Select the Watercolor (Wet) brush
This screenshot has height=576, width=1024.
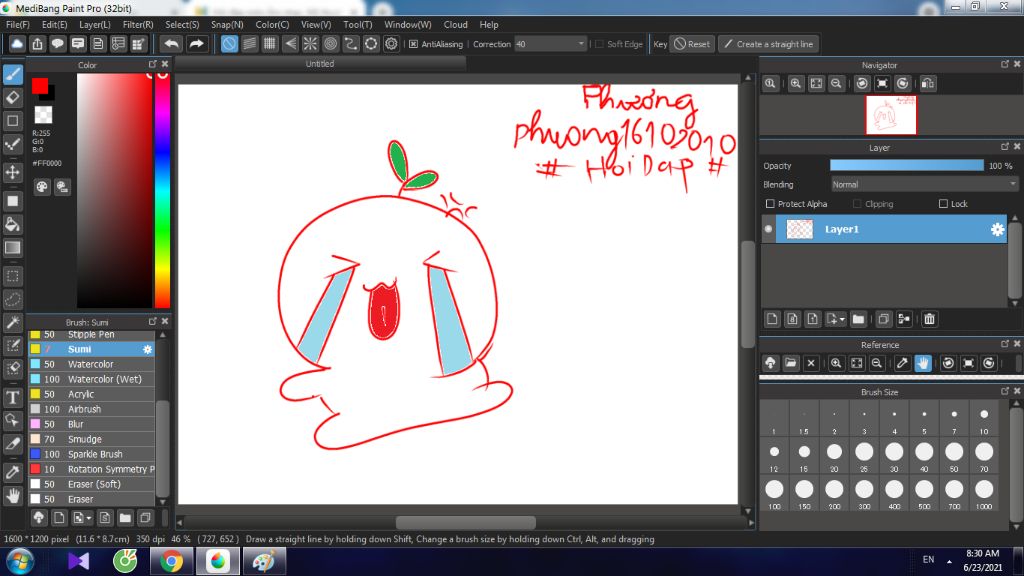[x=91, y=379]
